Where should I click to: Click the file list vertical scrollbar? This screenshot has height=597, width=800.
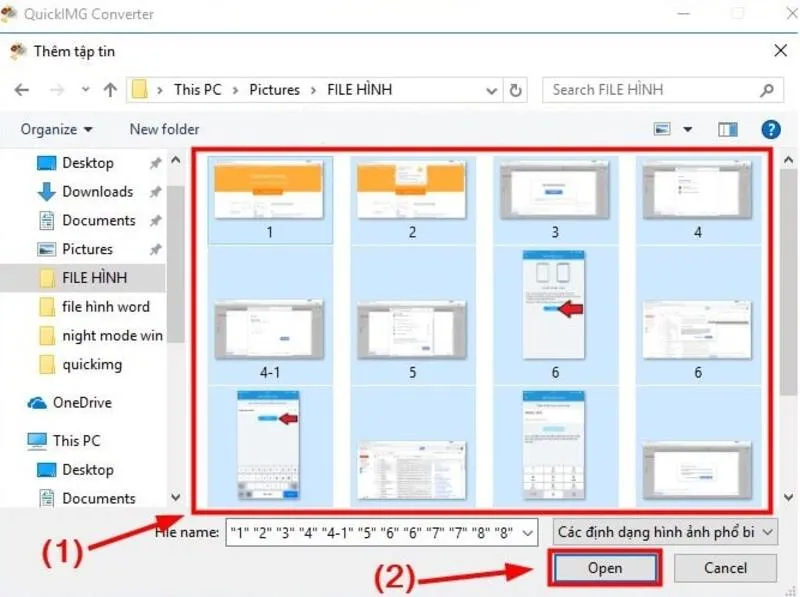click(x=788, y=327)
